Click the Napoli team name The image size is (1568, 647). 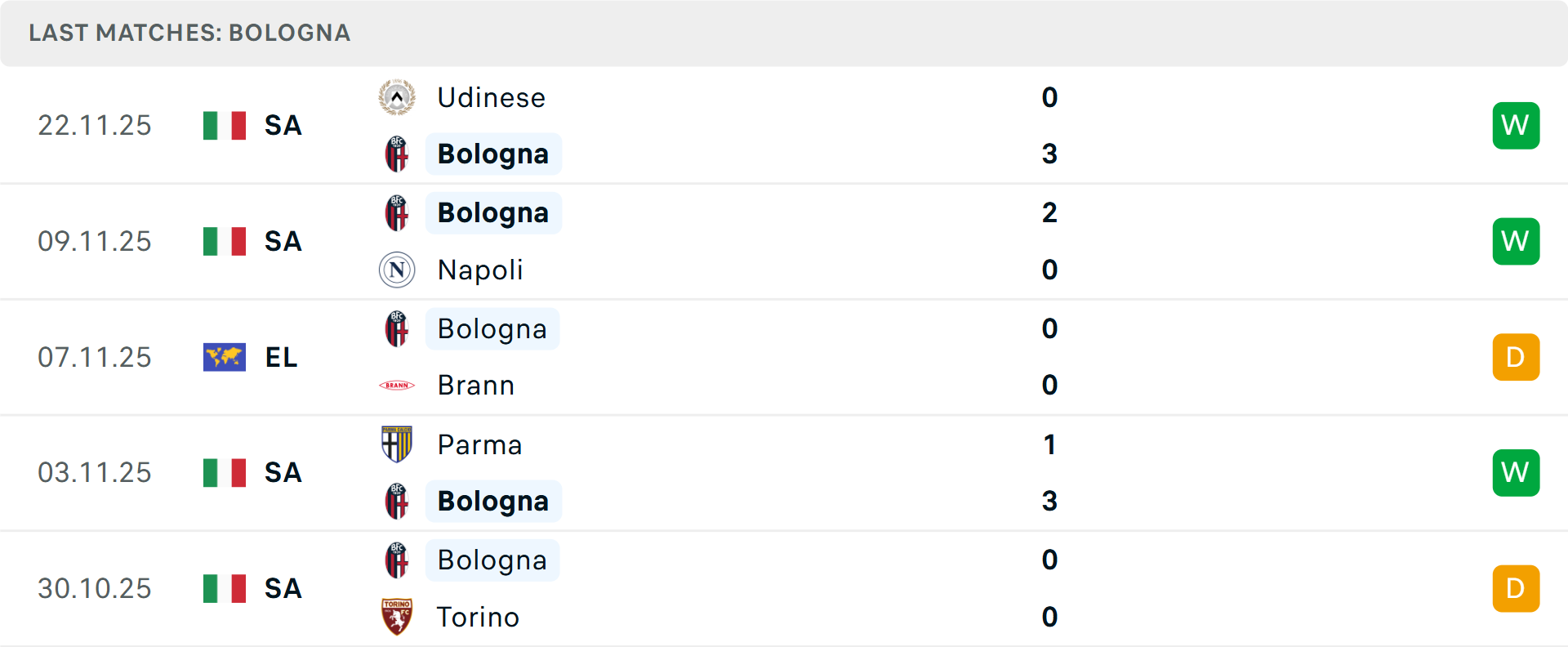pyautogui.click(x=479, y=270)
